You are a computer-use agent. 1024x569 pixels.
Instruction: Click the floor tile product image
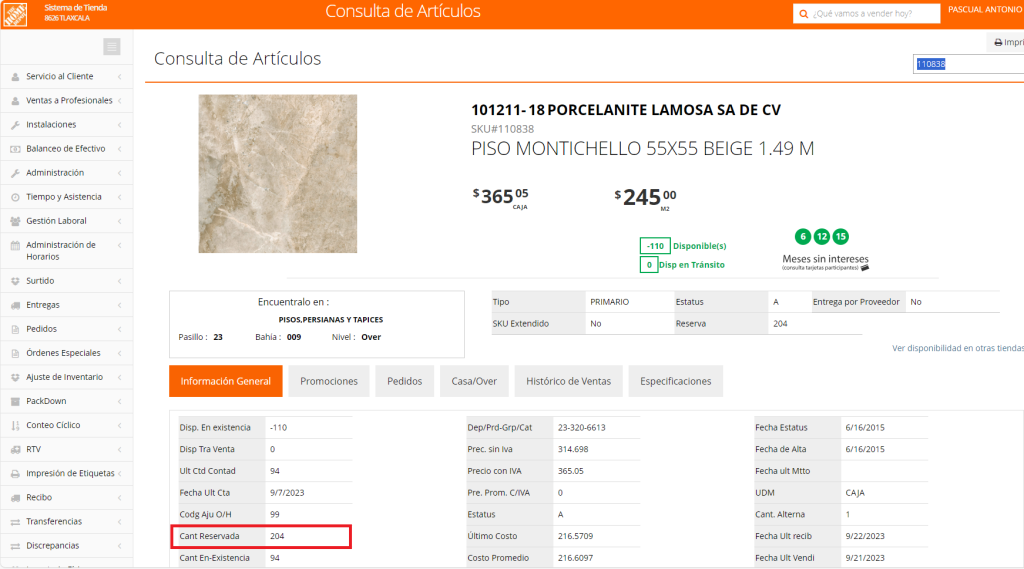point(278,174)
